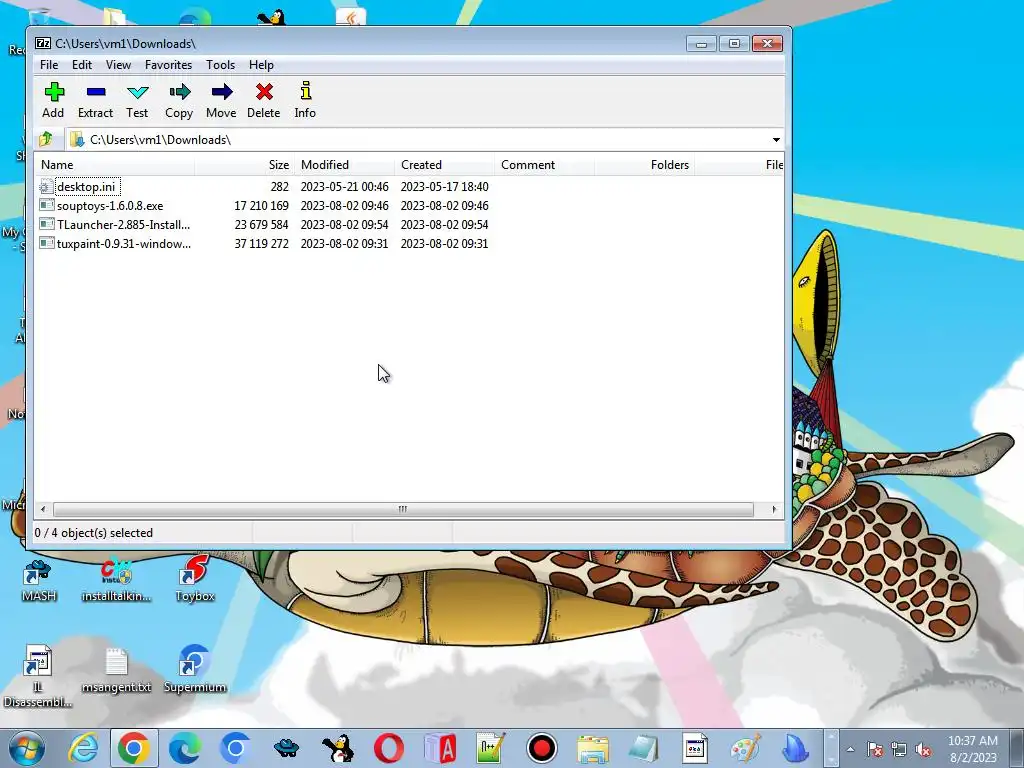
Task: Open the Tools menu
Action: click(x=220, y=65)
